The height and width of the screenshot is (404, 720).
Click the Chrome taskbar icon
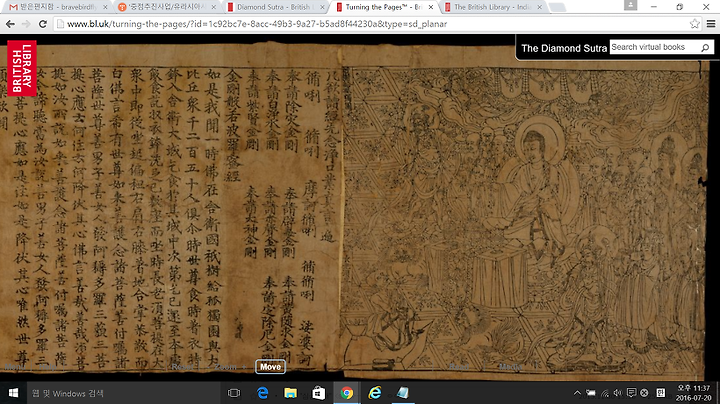[x=347, y=393]
